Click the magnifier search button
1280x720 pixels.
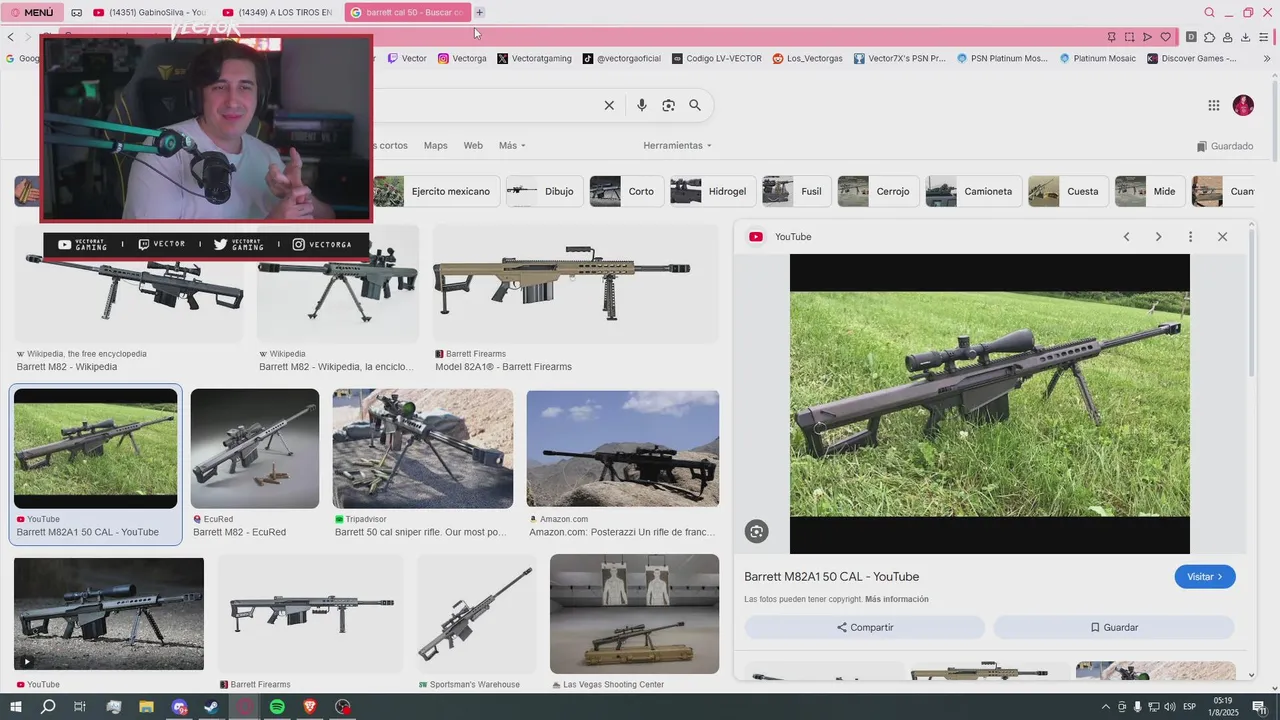point(695,105)
